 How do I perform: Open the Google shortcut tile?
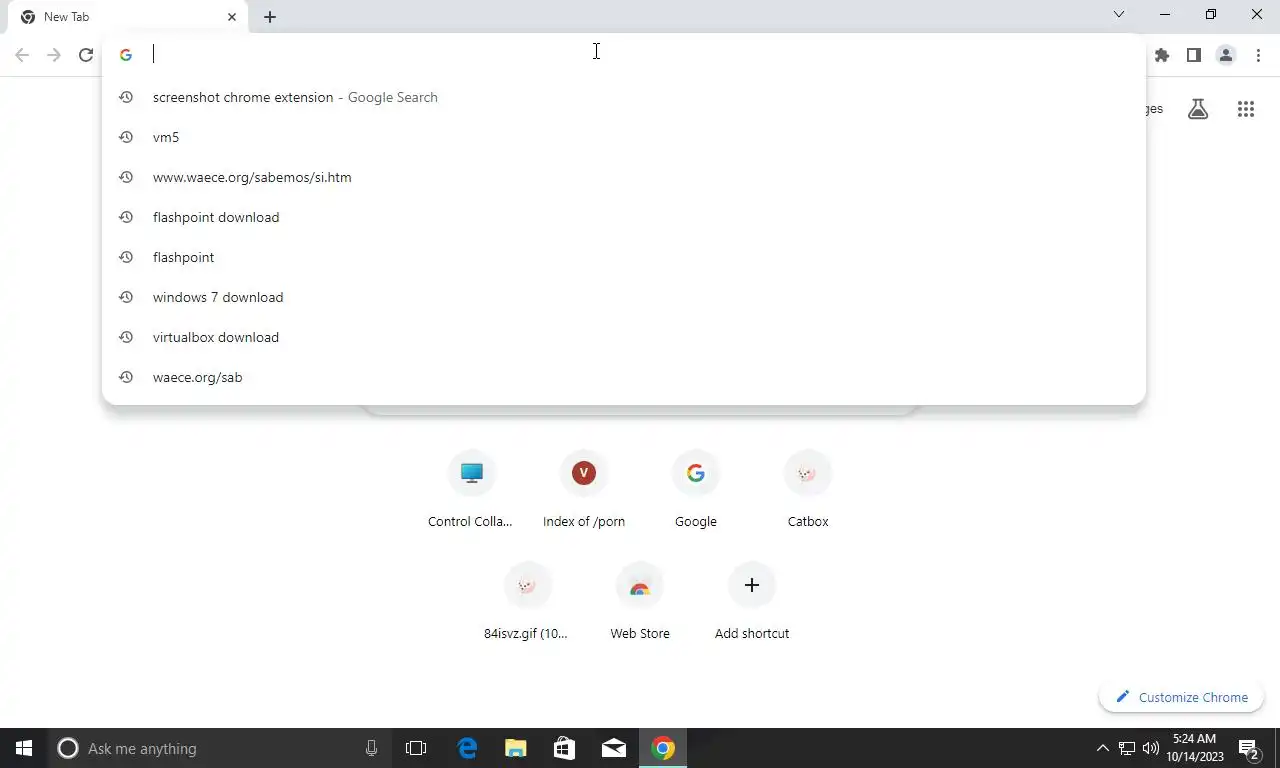pos(696,489)
